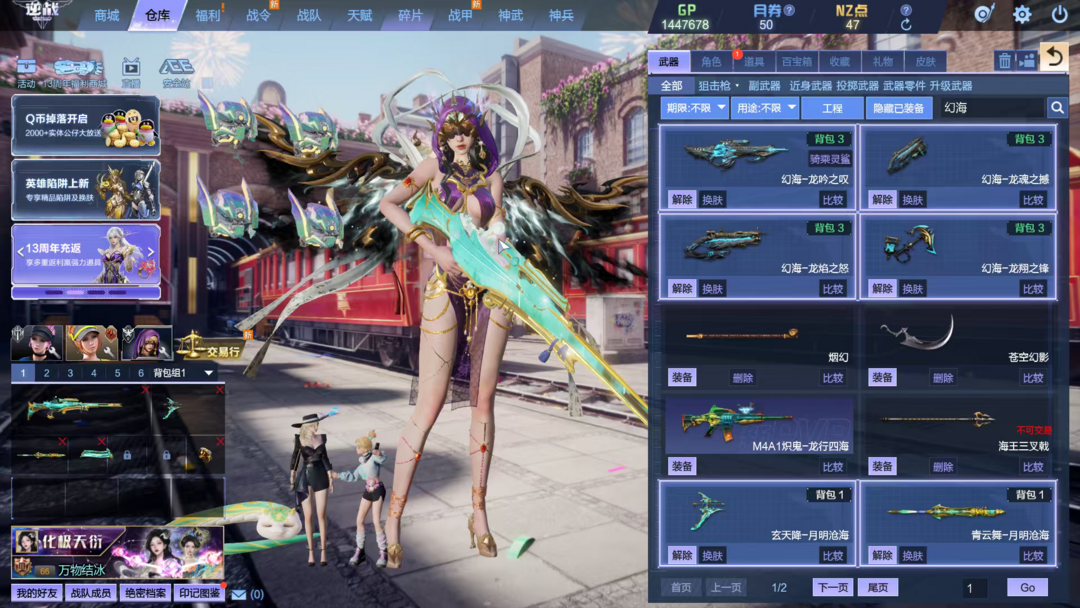Click 换肤 on 幻海-龙魂之撼
Viewport: 1080px width, 608px height.
pos(913,200)
